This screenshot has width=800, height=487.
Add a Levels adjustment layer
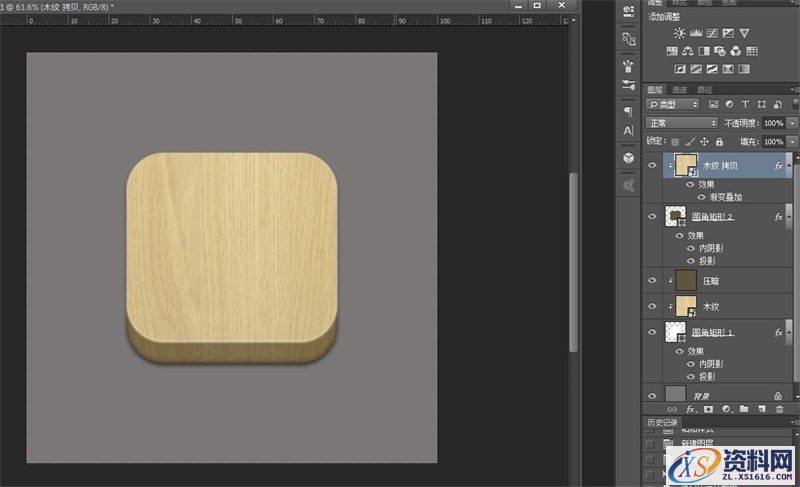tap(698, 33)
